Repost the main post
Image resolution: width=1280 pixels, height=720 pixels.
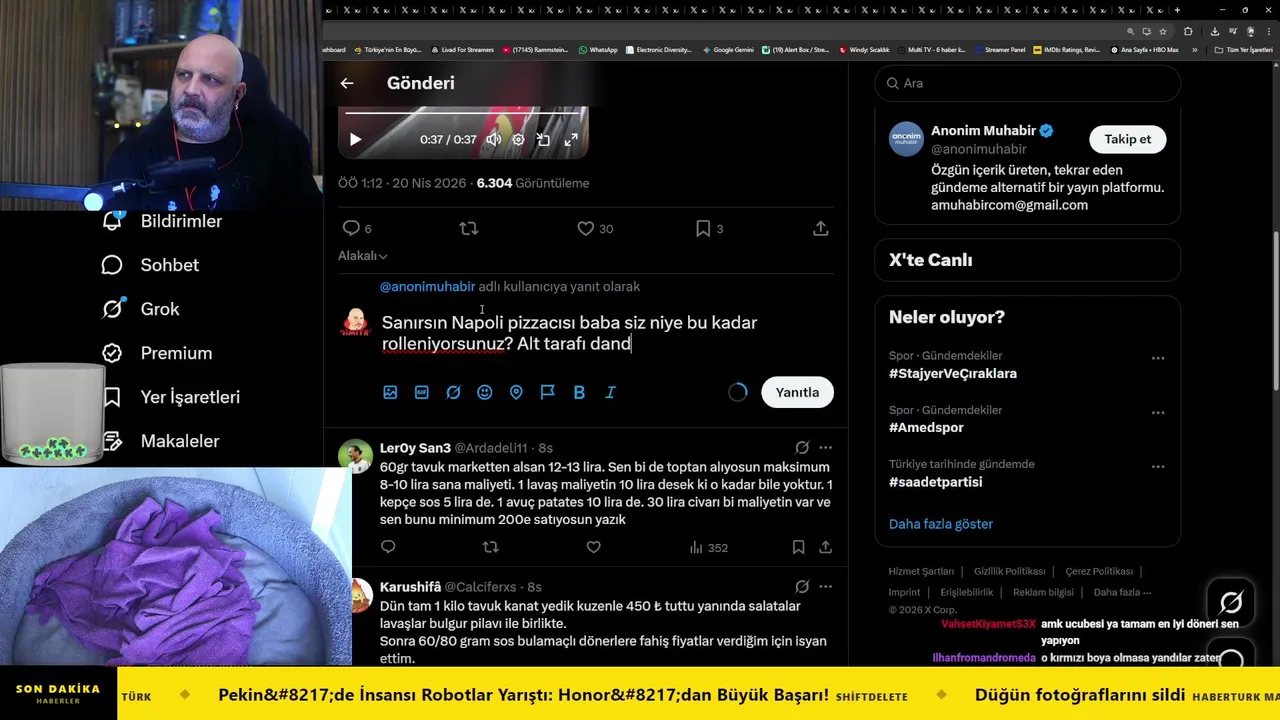click(468, 229)
